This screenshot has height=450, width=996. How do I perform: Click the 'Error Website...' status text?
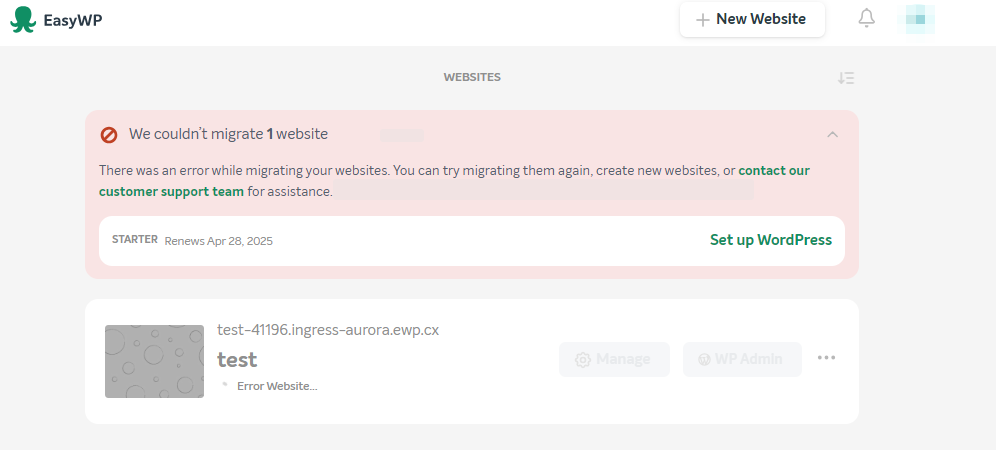tap(277, 386)
